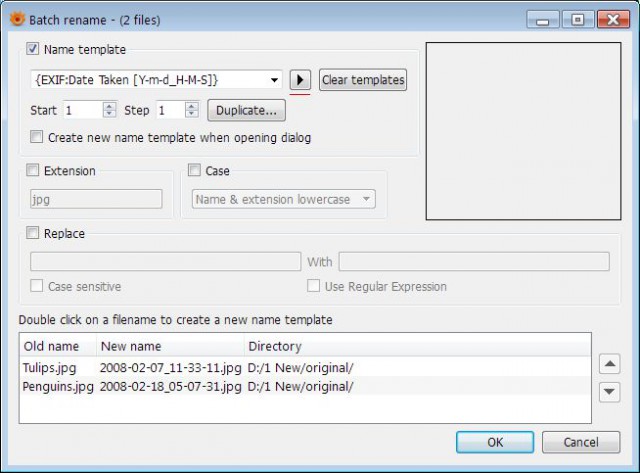
Task: Enable the Extension checkbox
Action: (33, 170)
